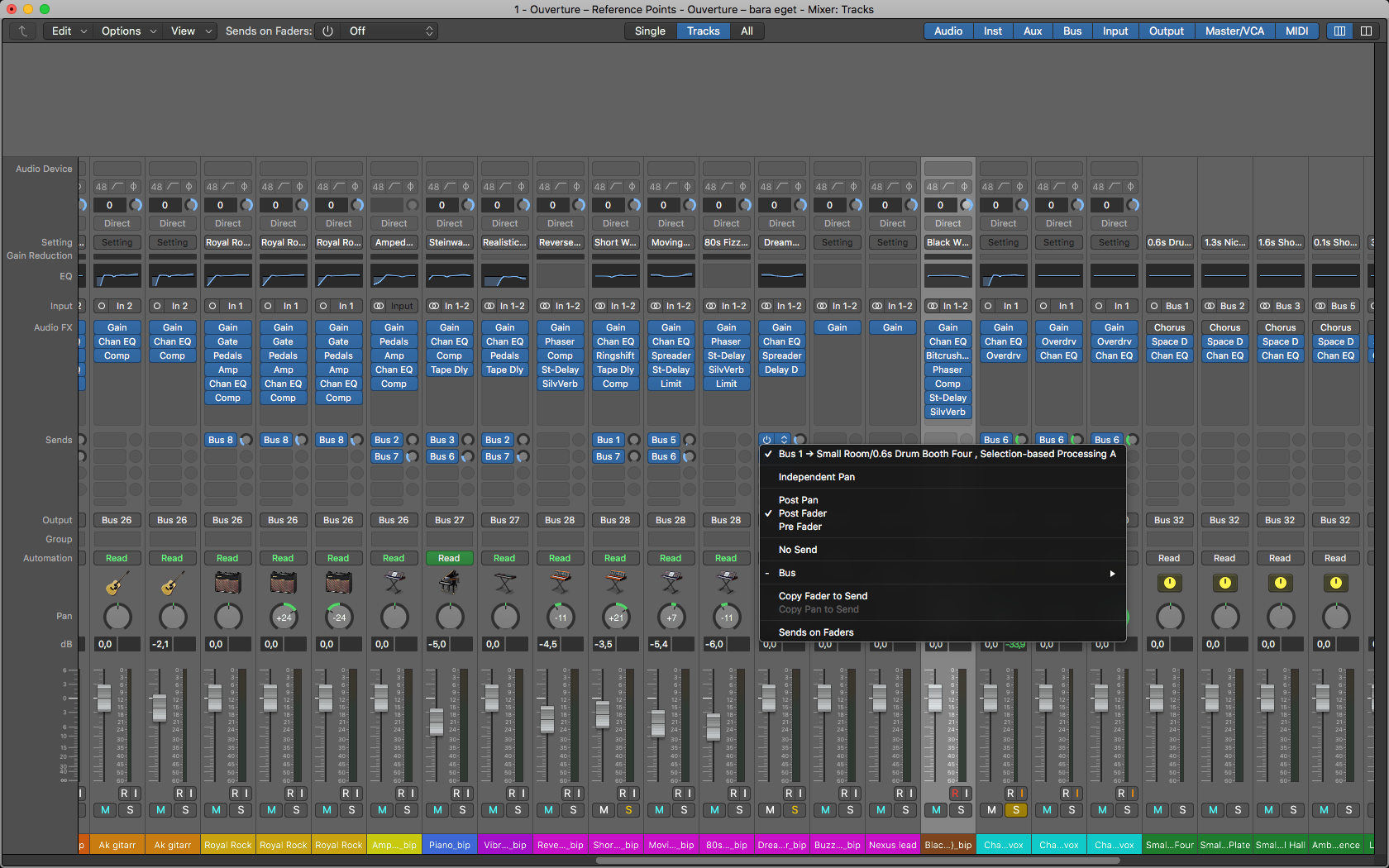Click the grand piano icon on Piano_bip
This screenshot has height=868, width=1389.
pyautogui.click(x=449, y=584)
